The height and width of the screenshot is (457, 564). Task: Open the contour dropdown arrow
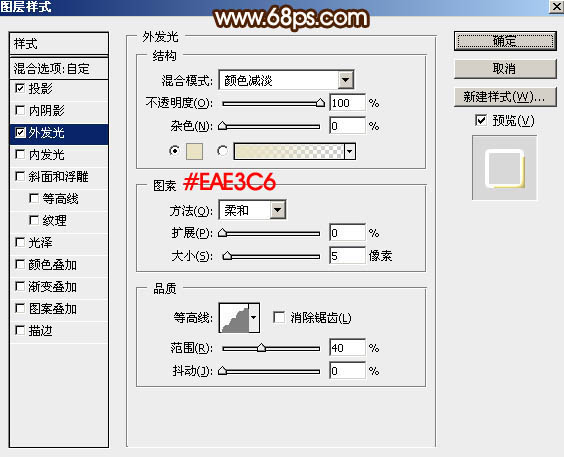pyautogui.click(x=254, y=317)
